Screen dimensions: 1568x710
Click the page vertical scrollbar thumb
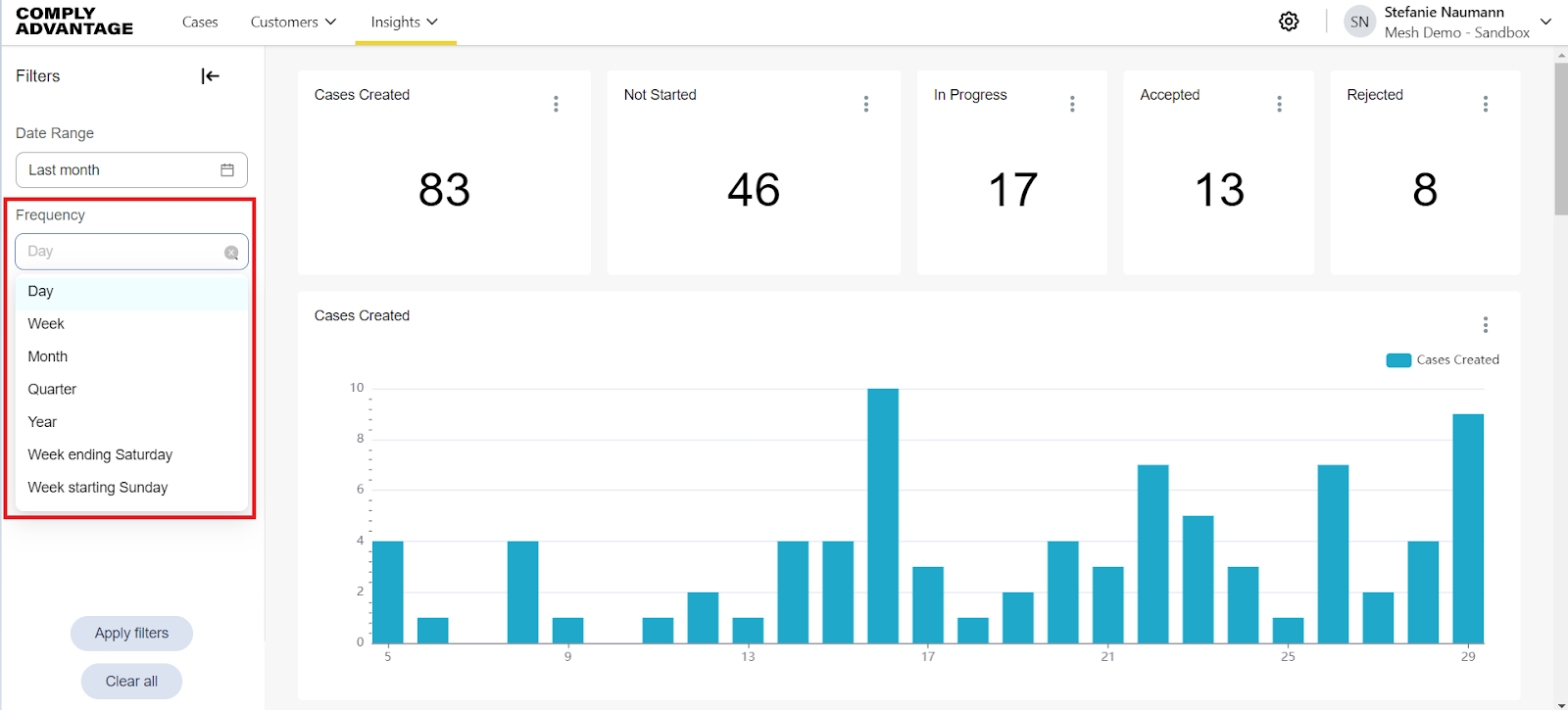click(x=1560, y=138)
